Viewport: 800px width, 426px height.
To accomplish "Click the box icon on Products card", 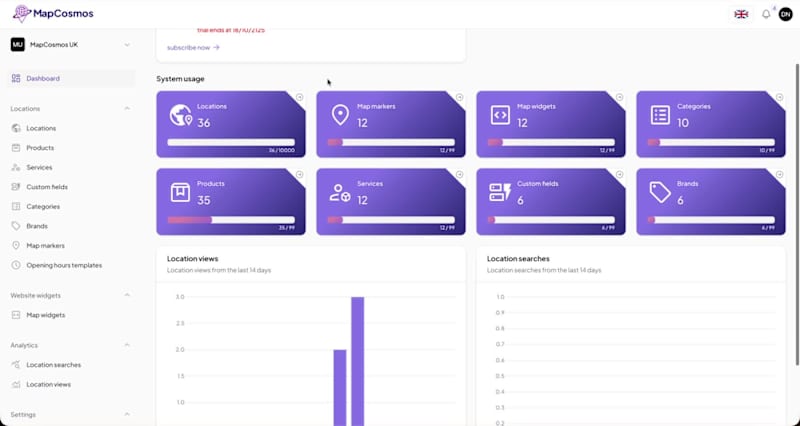I will point(180,193).
